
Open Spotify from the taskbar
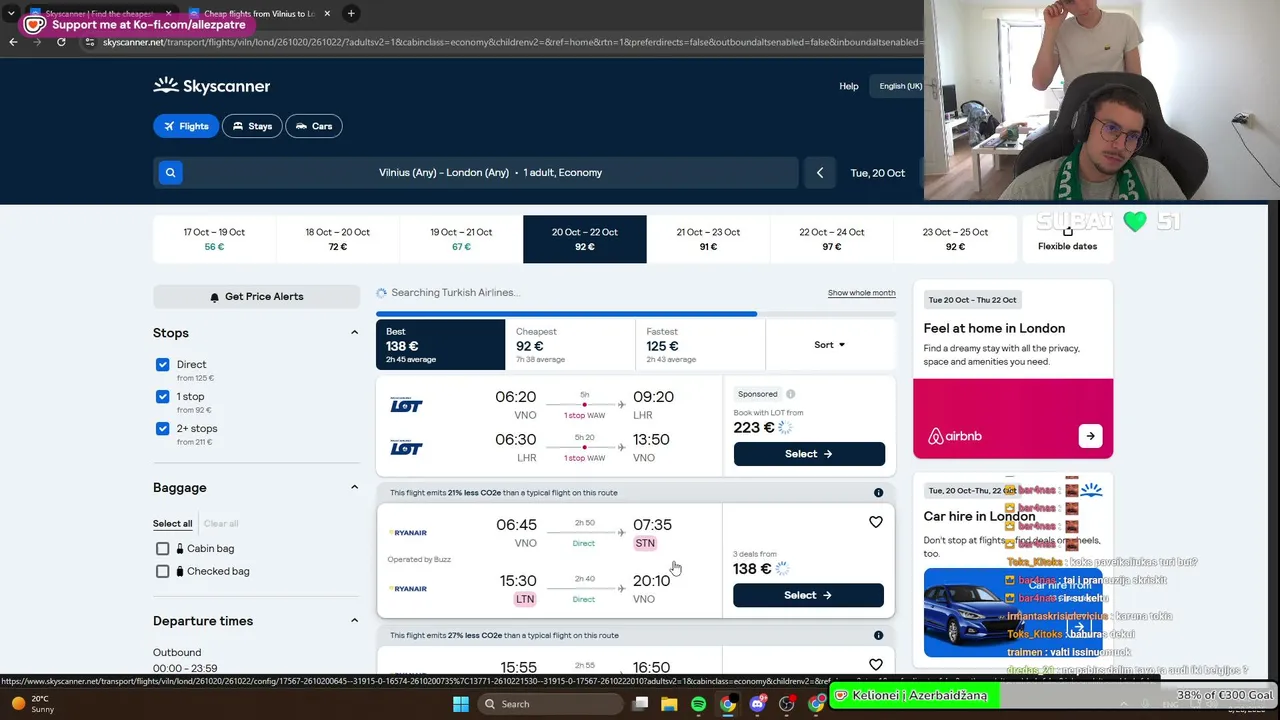698,704
